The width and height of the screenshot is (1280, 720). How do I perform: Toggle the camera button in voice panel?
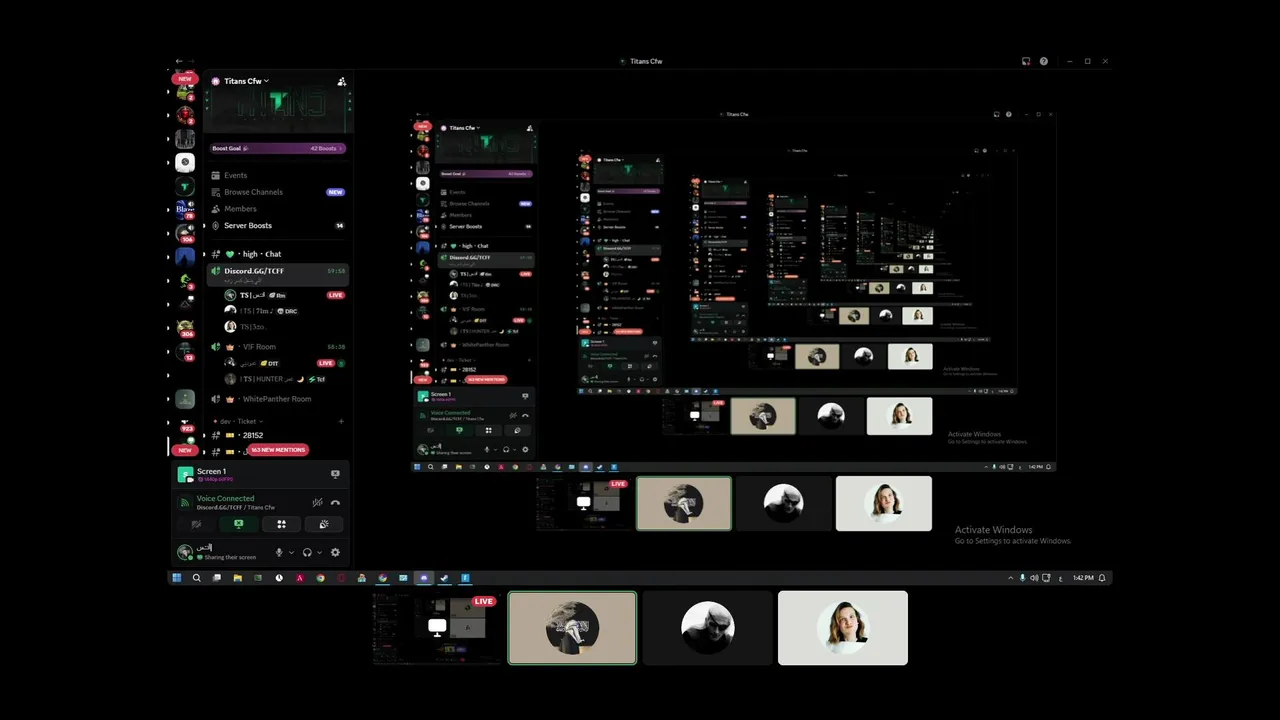point(197,524)
